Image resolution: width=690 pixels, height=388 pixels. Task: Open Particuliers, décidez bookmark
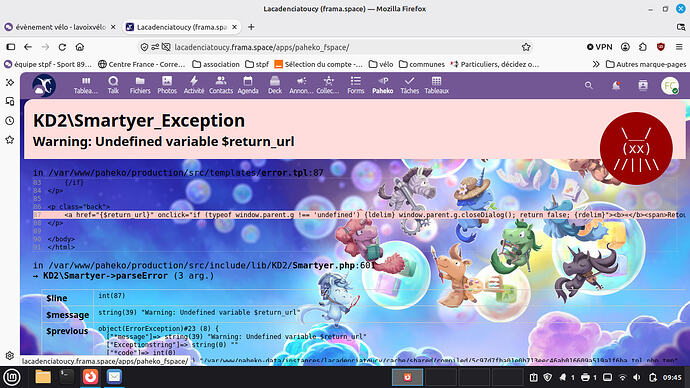click(x=495, y=64)
